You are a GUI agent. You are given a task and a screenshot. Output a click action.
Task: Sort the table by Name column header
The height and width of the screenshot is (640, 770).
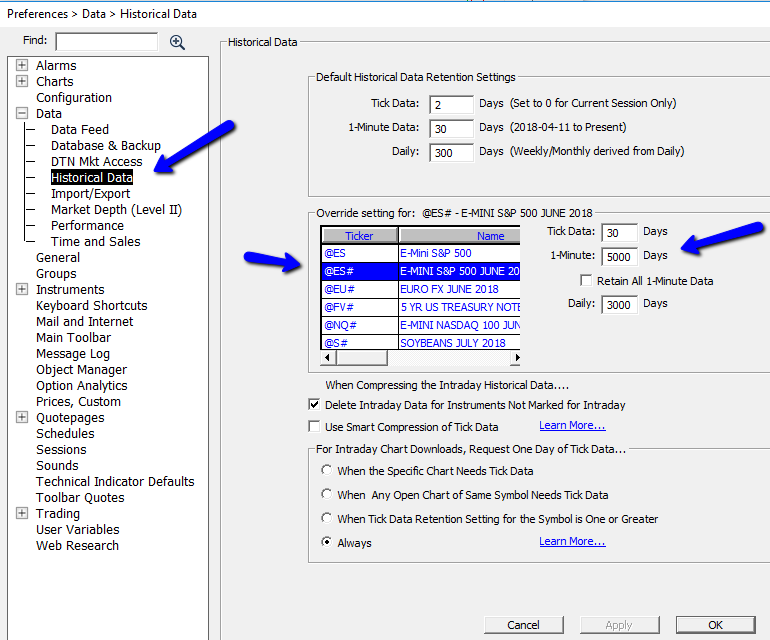point(460,236)
